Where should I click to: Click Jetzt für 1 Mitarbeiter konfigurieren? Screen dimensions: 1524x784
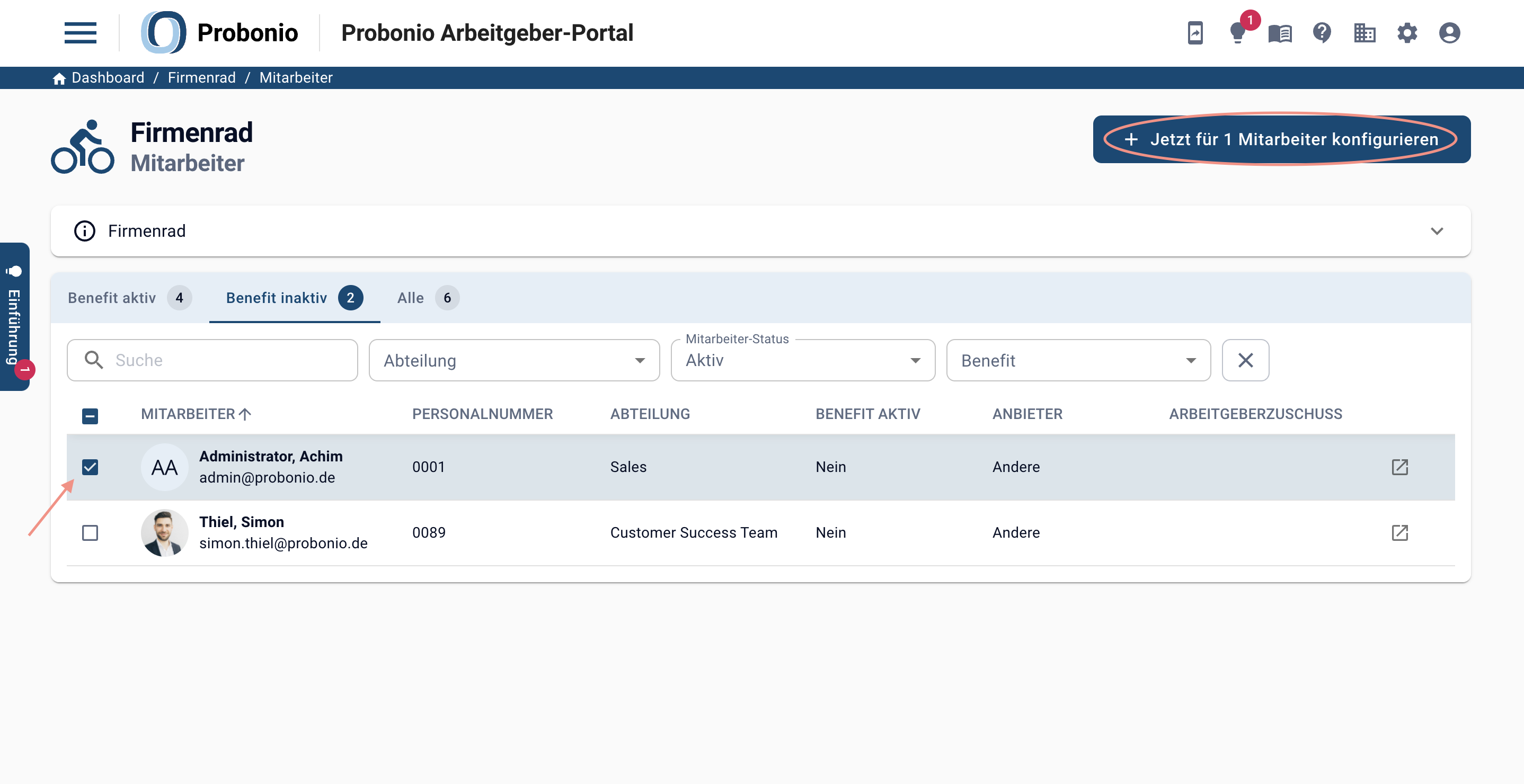(1281, 139)
